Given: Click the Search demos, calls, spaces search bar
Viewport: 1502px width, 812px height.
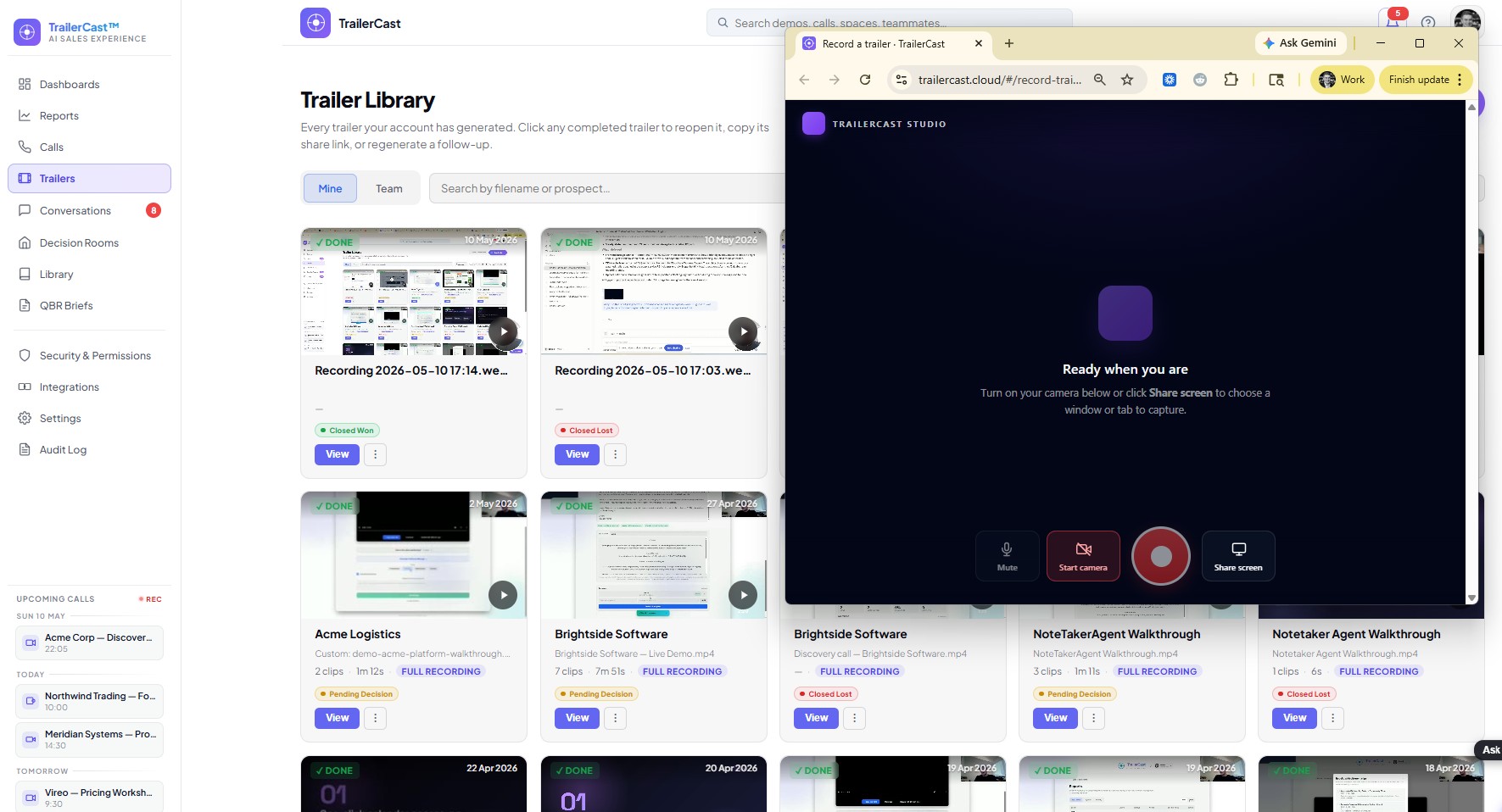Looking at the screenshot, I should (x=889, y=23).
